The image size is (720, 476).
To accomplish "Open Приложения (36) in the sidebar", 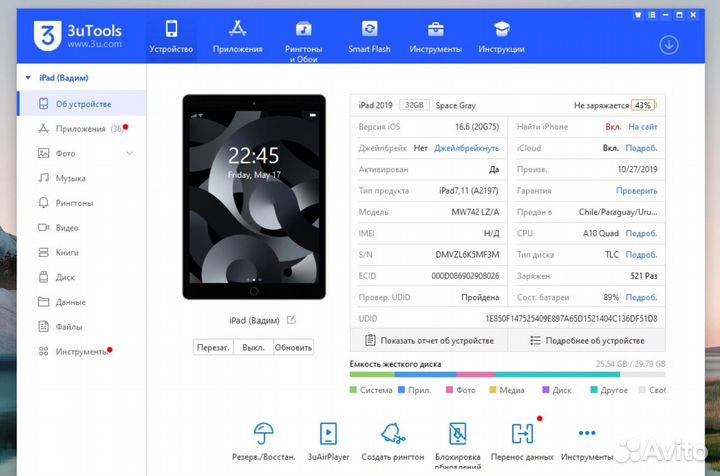I will [x=82, y=129].
